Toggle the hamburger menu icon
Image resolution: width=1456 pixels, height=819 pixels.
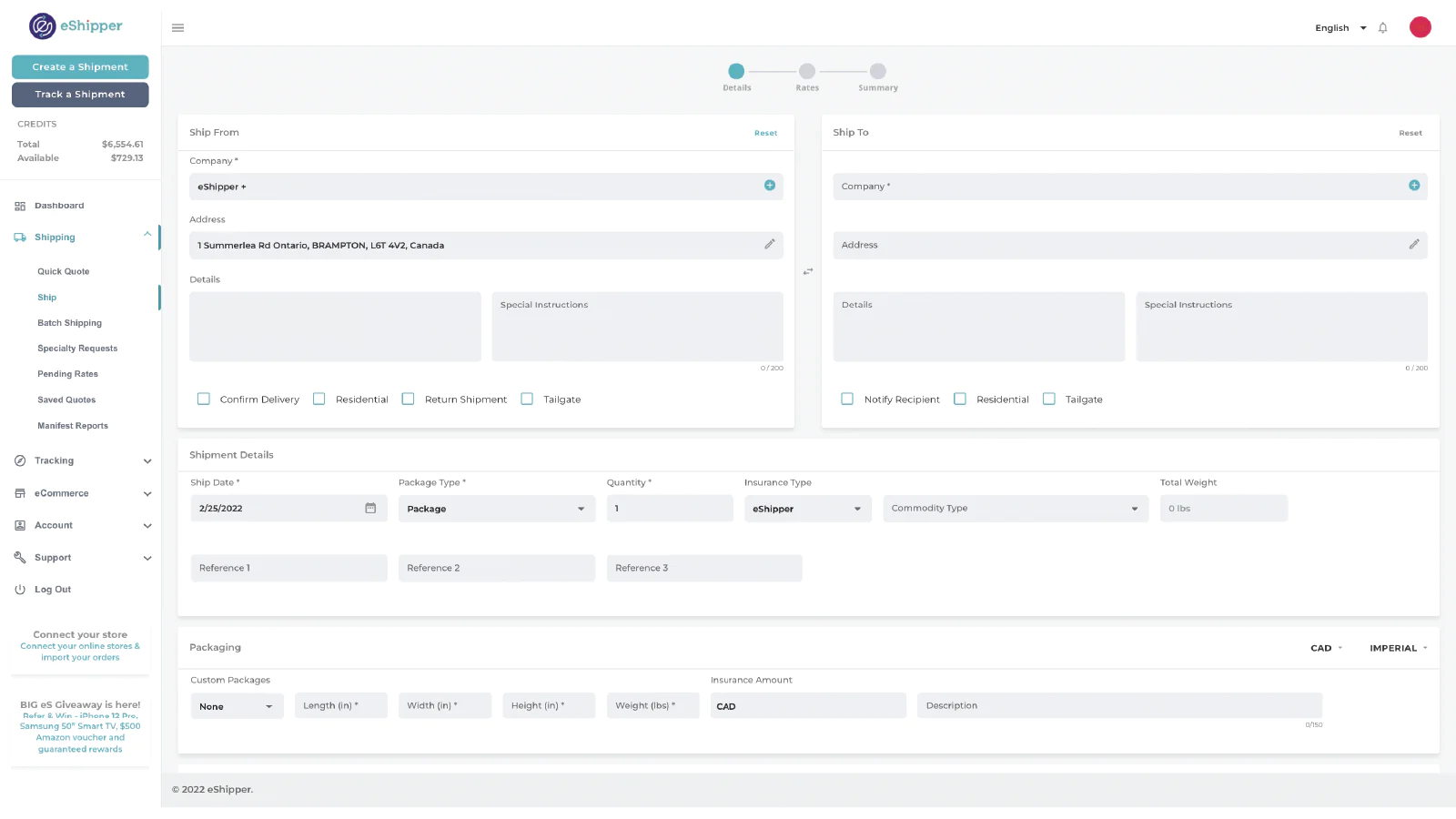point(178,28)
